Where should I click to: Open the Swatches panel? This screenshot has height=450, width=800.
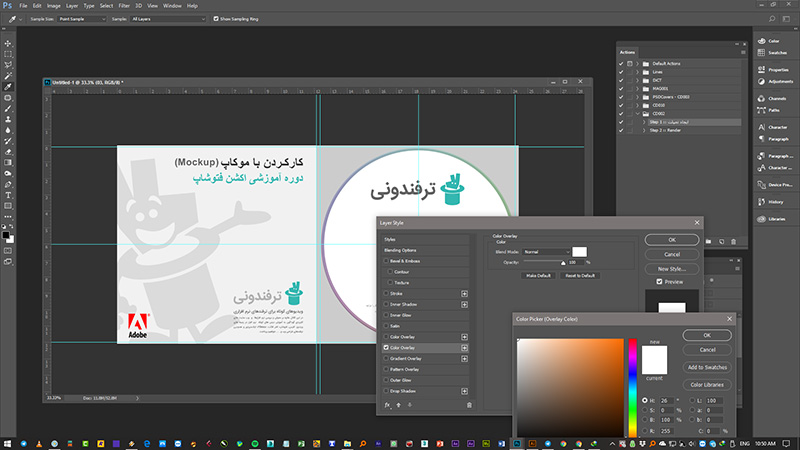coord(776,52)
